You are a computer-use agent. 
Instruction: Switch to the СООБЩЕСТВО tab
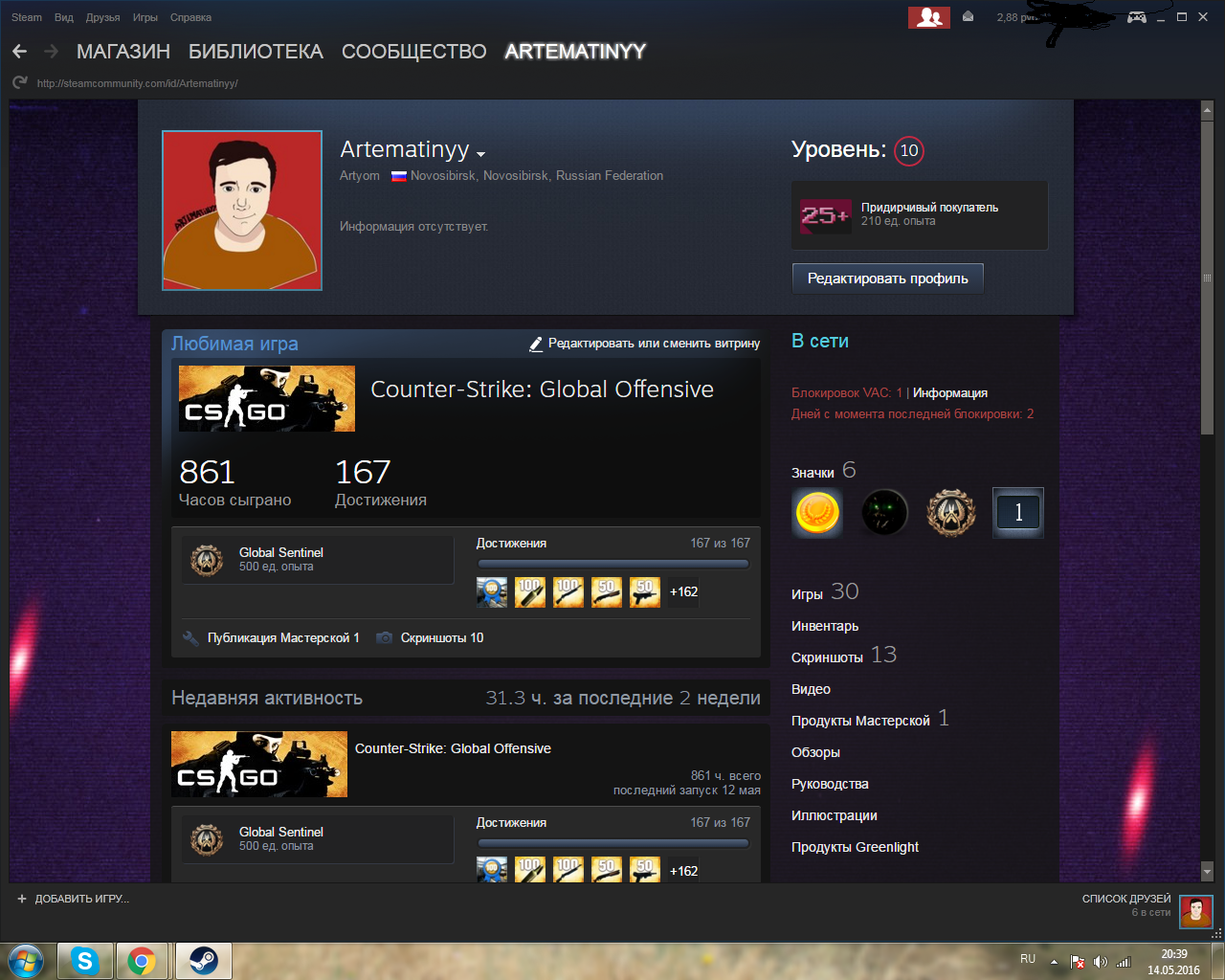(x=414, y=52)
